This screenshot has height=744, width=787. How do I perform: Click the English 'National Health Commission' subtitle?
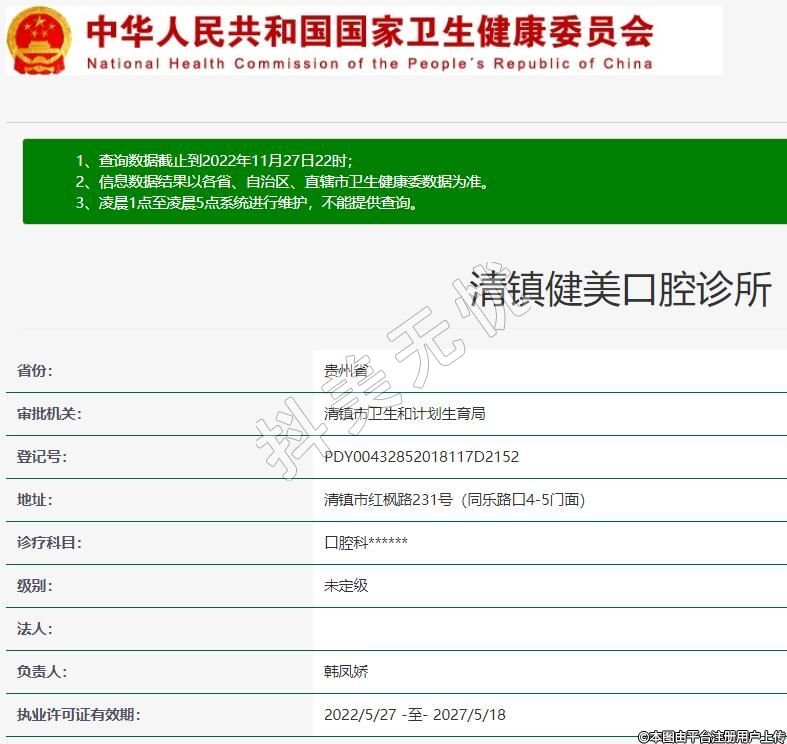(369, 63)
